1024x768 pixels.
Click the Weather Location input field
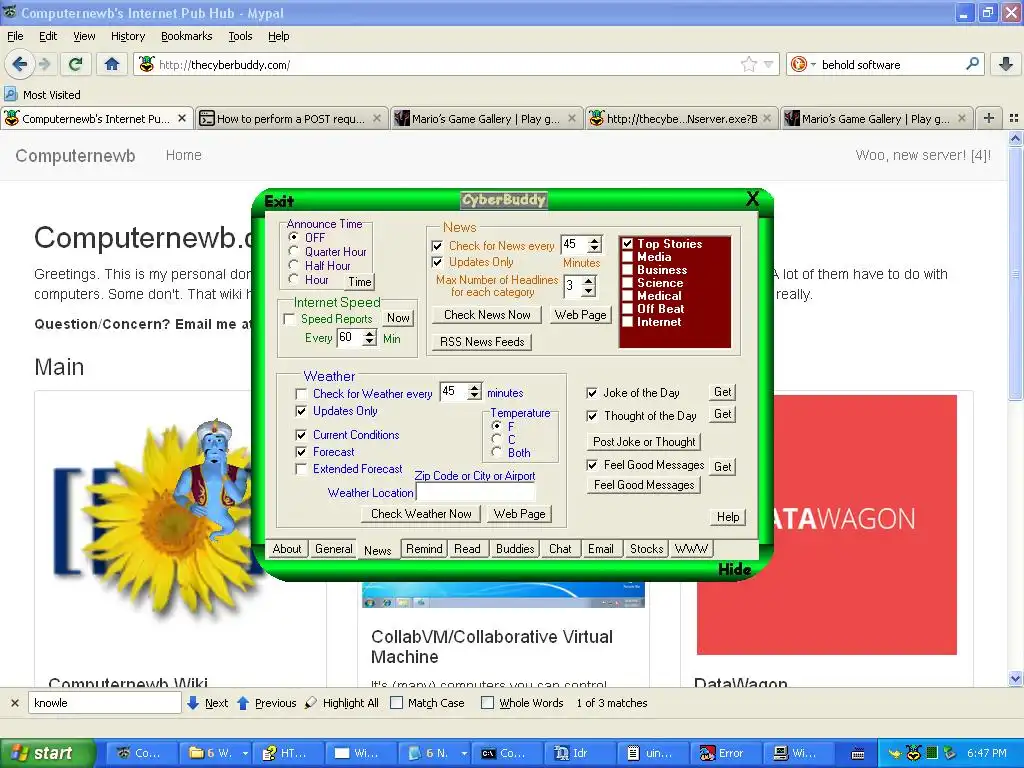475,492
